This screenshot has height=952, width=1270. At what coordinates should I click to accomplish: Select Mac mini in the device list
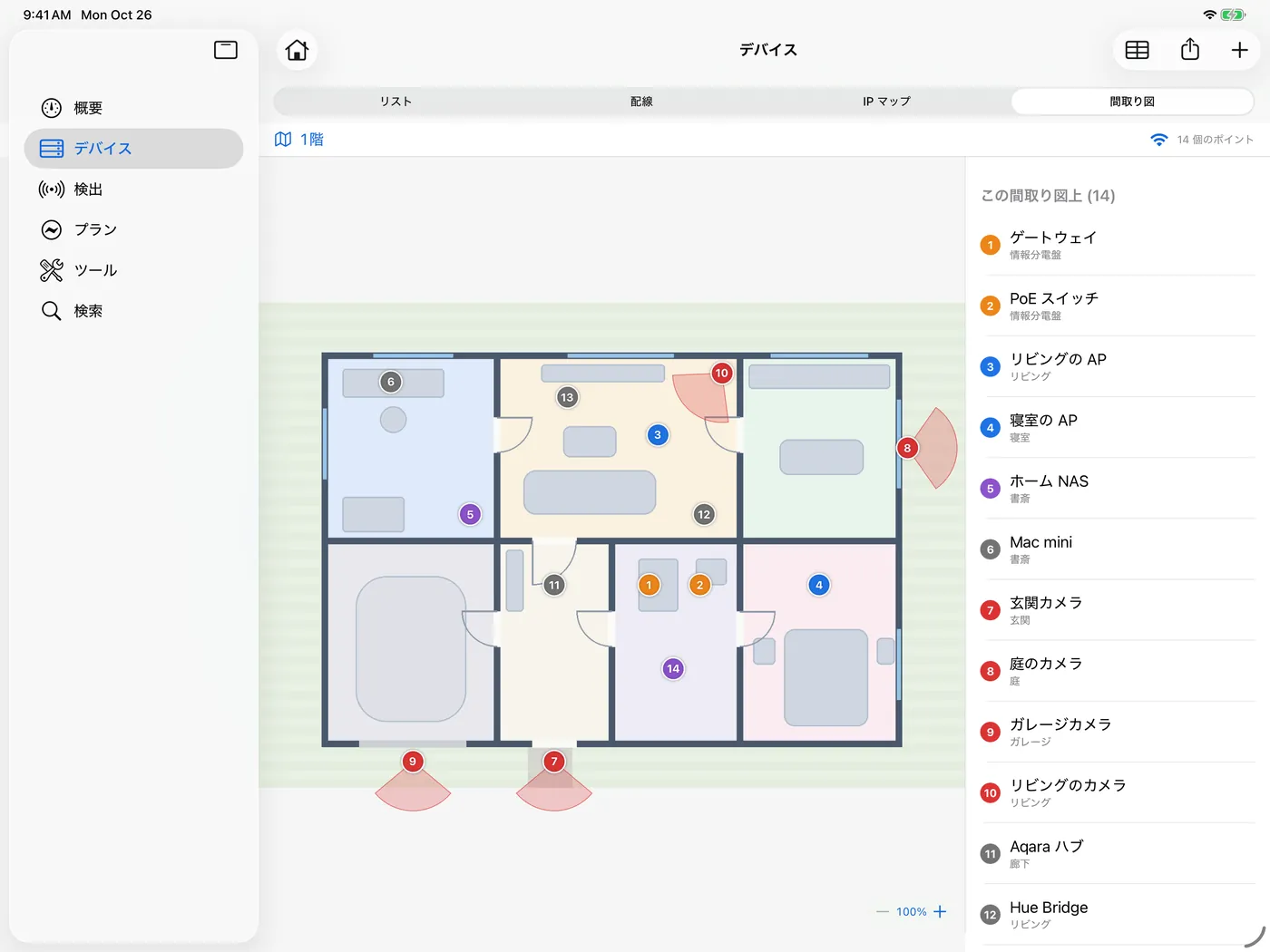tap(1118, 549)
